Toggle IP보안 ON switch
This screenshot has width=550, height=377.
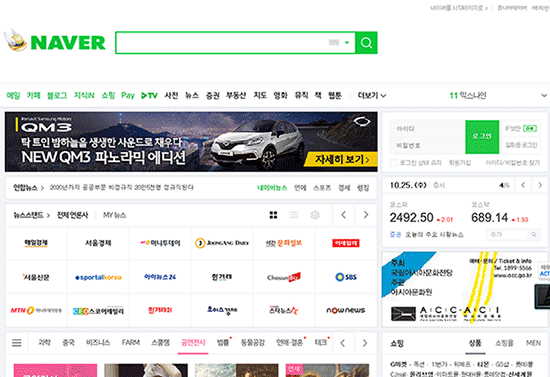pyautogui.click(x=530, y=129)
